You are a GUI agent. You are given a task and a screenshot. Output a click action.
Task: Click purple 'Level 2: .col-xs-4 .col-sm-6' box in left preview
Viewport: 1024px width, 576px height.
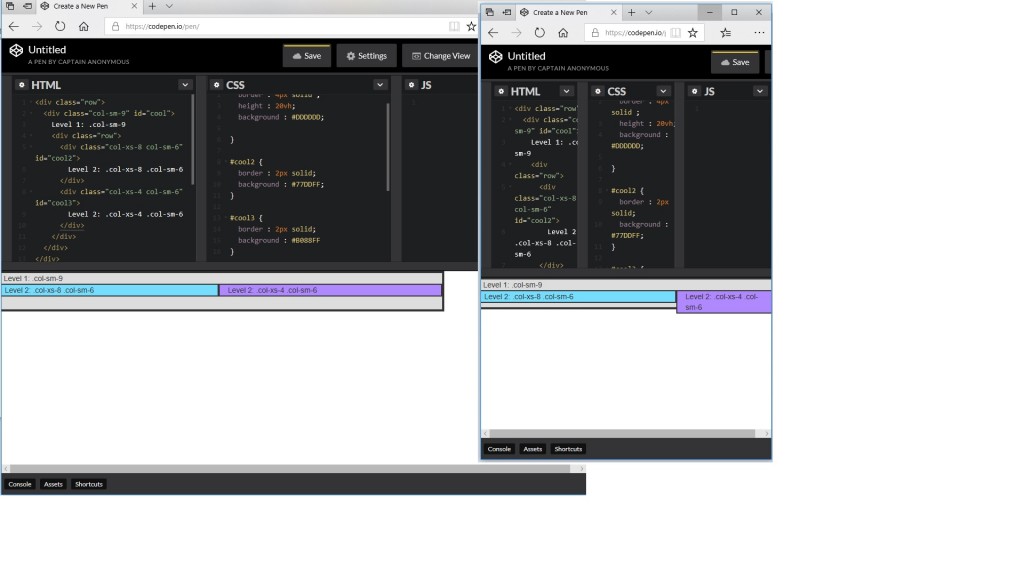click(x=330, y=290)
